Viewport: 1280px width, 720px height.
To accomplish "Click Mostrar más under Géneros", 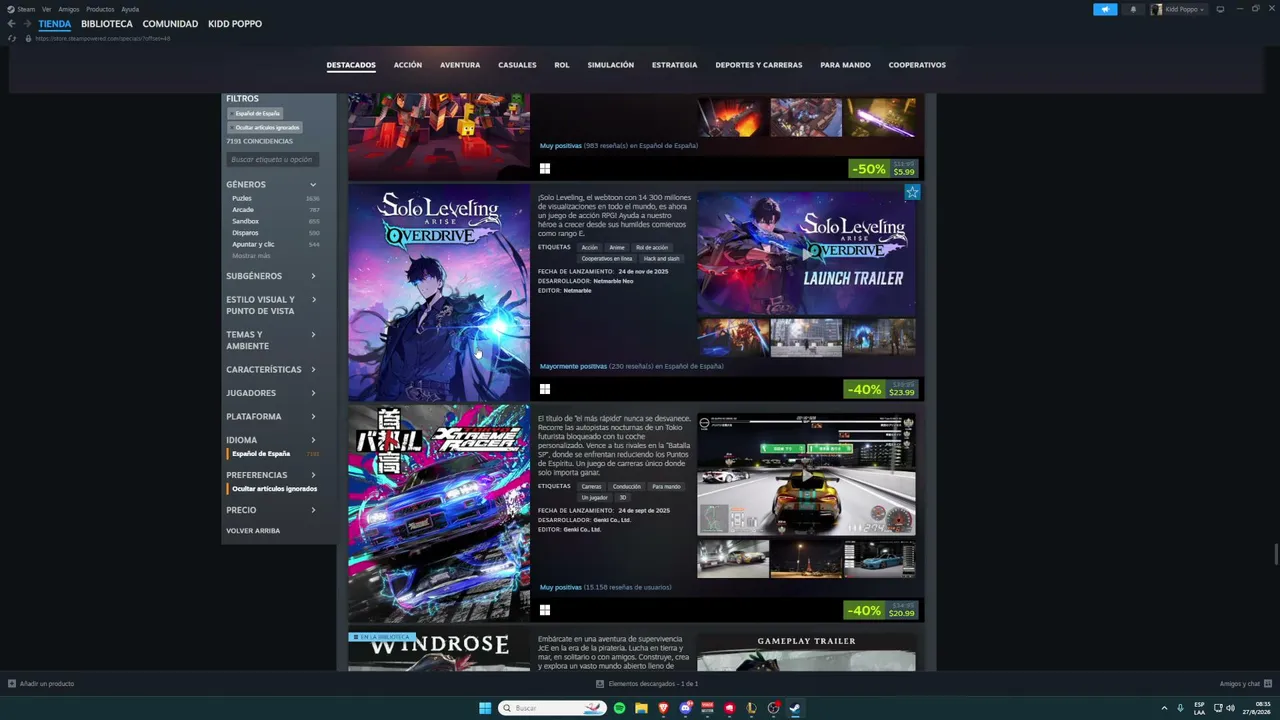I will pos(251,256).
